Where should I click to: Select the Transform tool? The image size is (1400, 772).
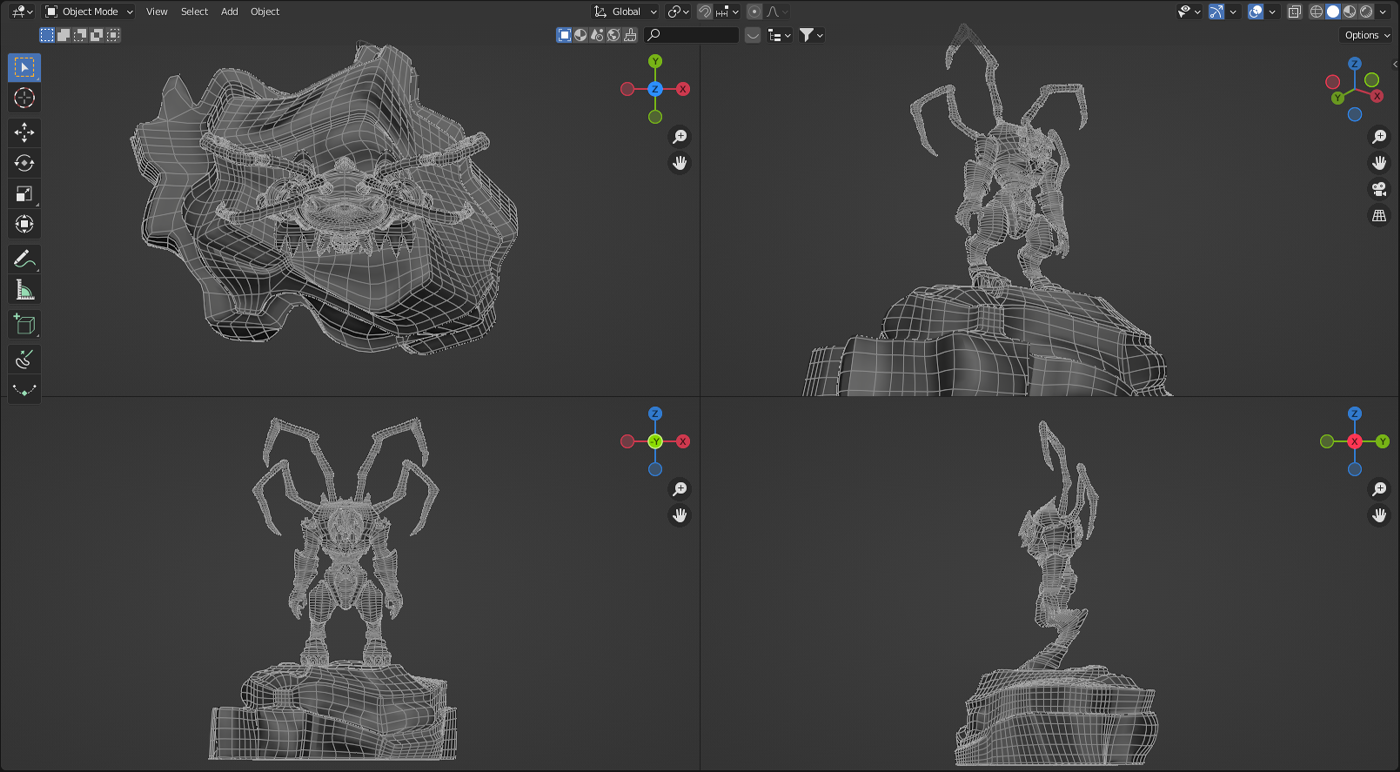pos(25,224)
